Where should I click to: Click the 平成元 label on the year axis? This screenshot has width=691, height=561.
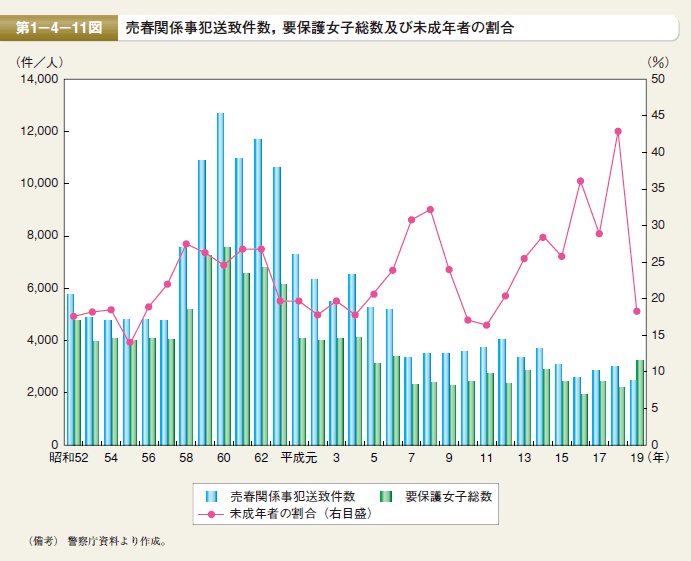click(299, 458)
